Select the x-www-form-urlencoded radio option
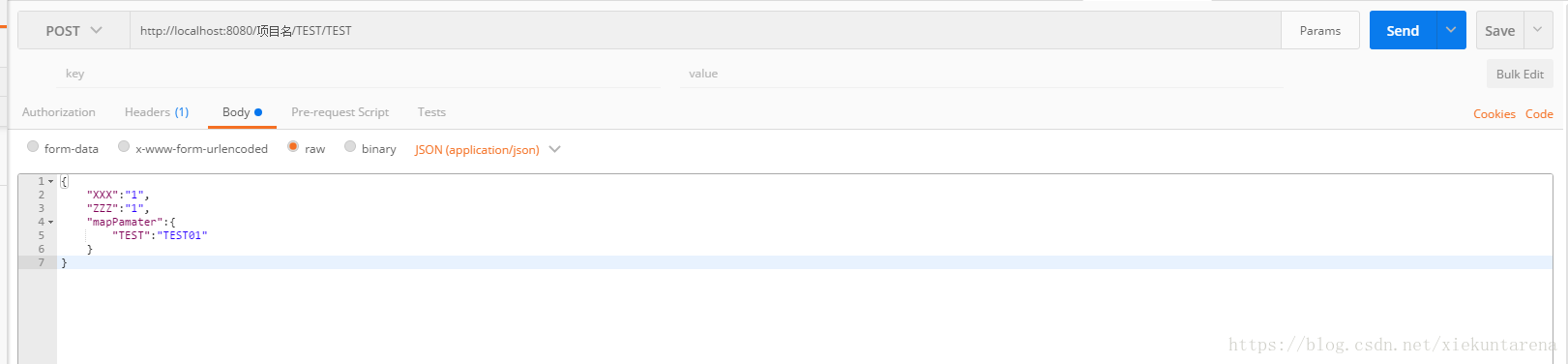Screen dimensions: 1568x364 click(124, 147)
